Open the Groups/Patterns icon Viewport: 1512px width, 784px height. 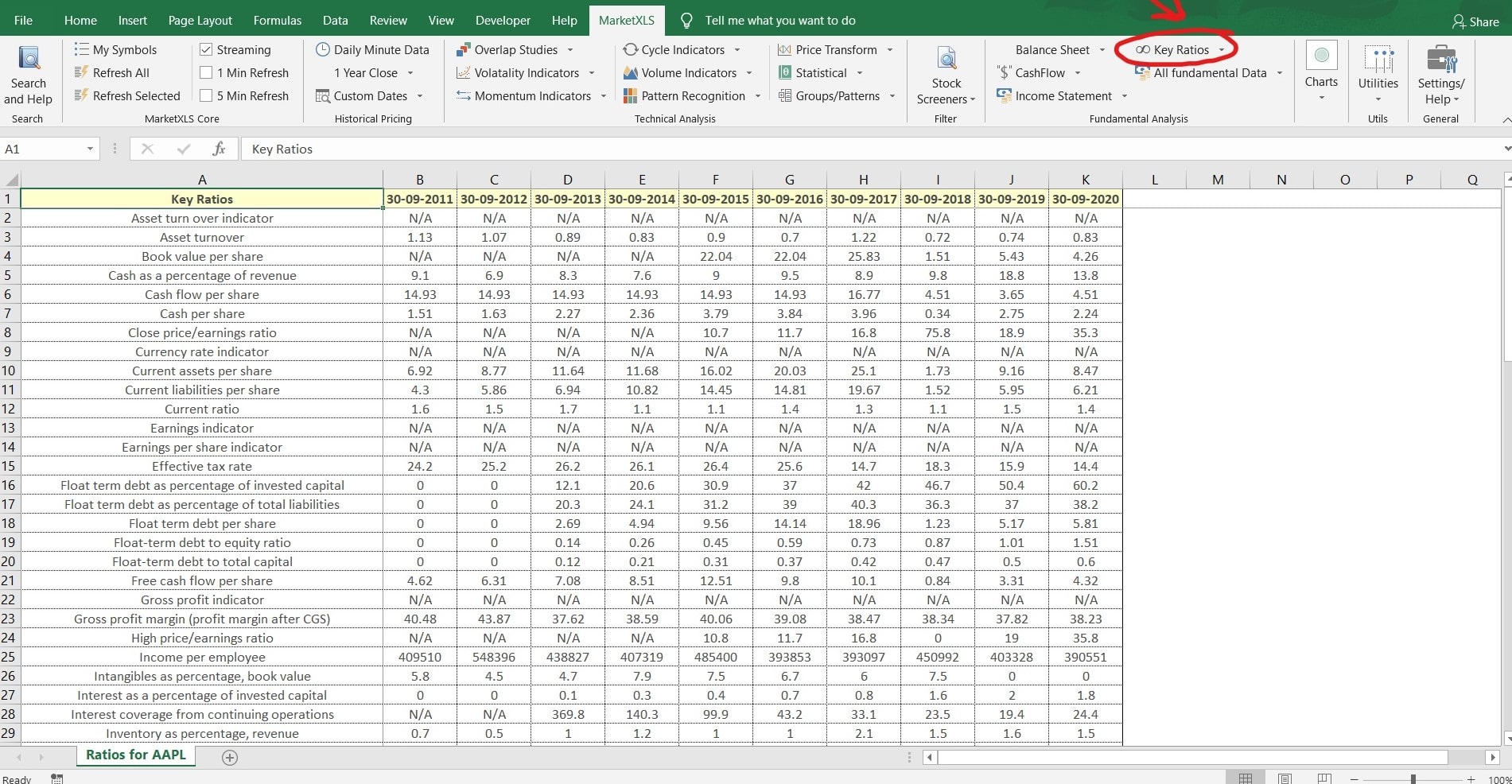pyautogui.click(x=784, y=95)
